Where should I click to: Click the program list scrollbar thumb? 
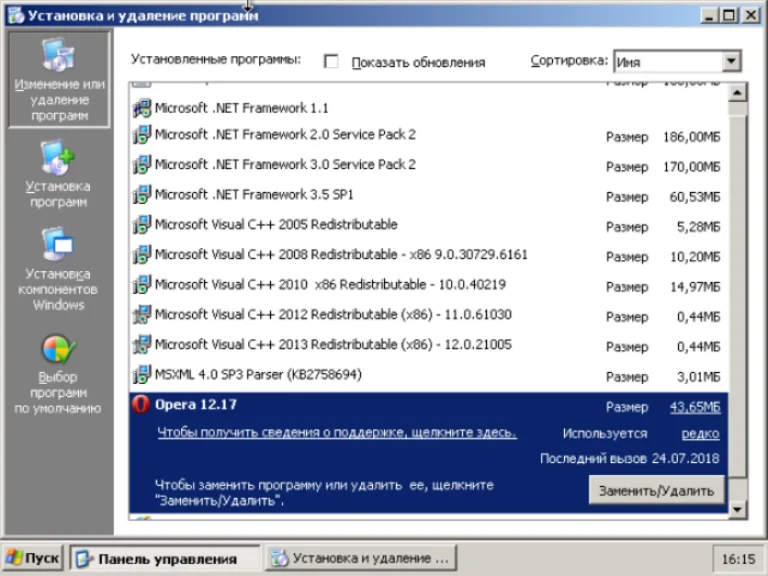[737, 296]
